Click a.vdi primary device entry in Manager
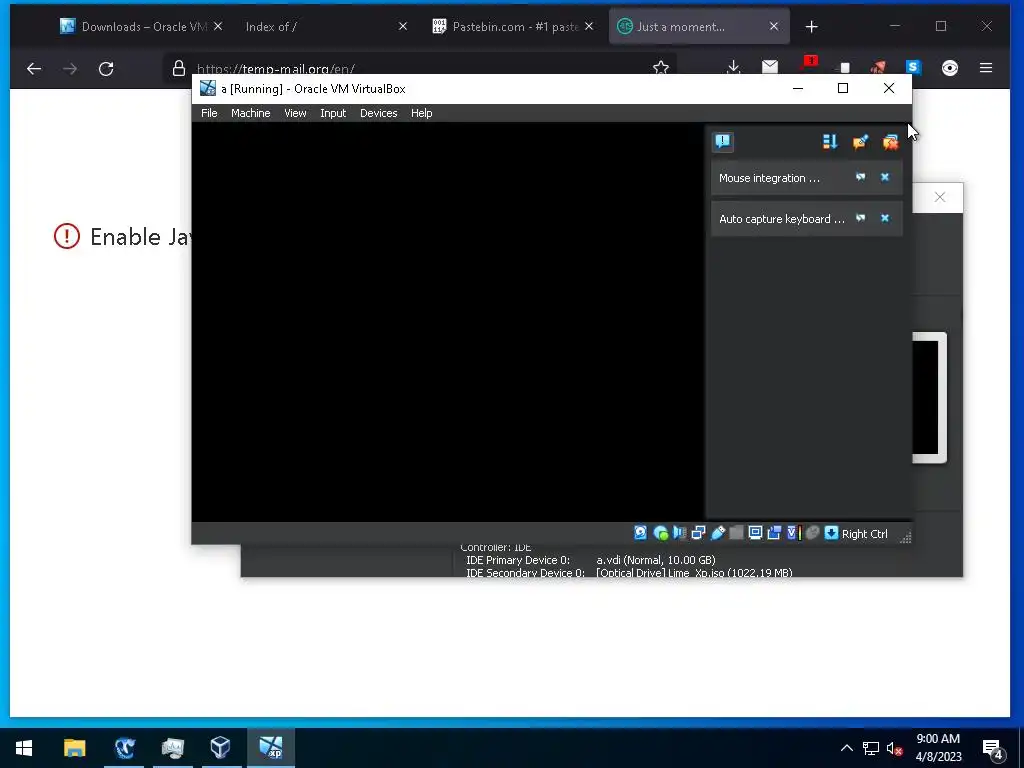 (656, 560)
